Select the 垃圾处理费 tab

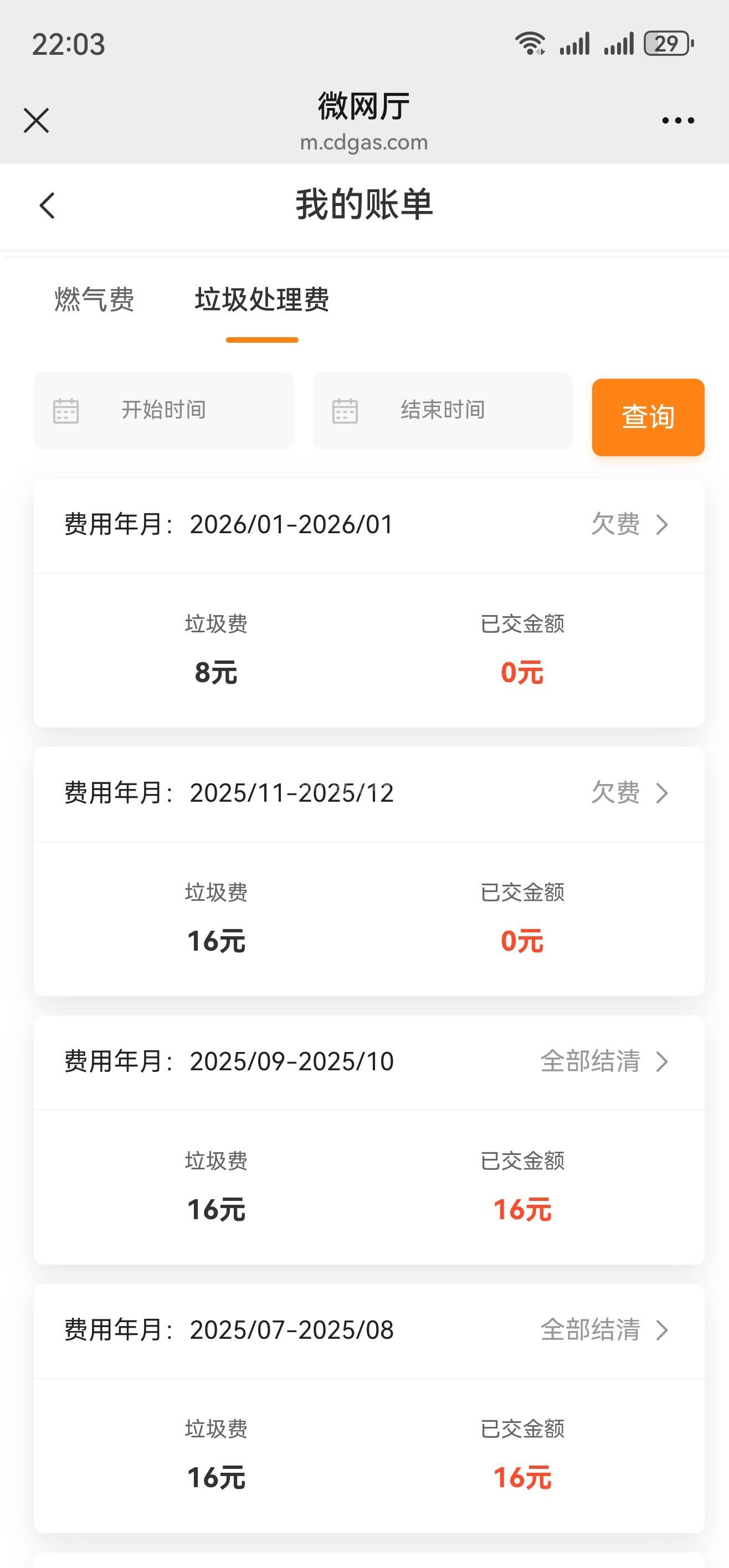point(262,300)
